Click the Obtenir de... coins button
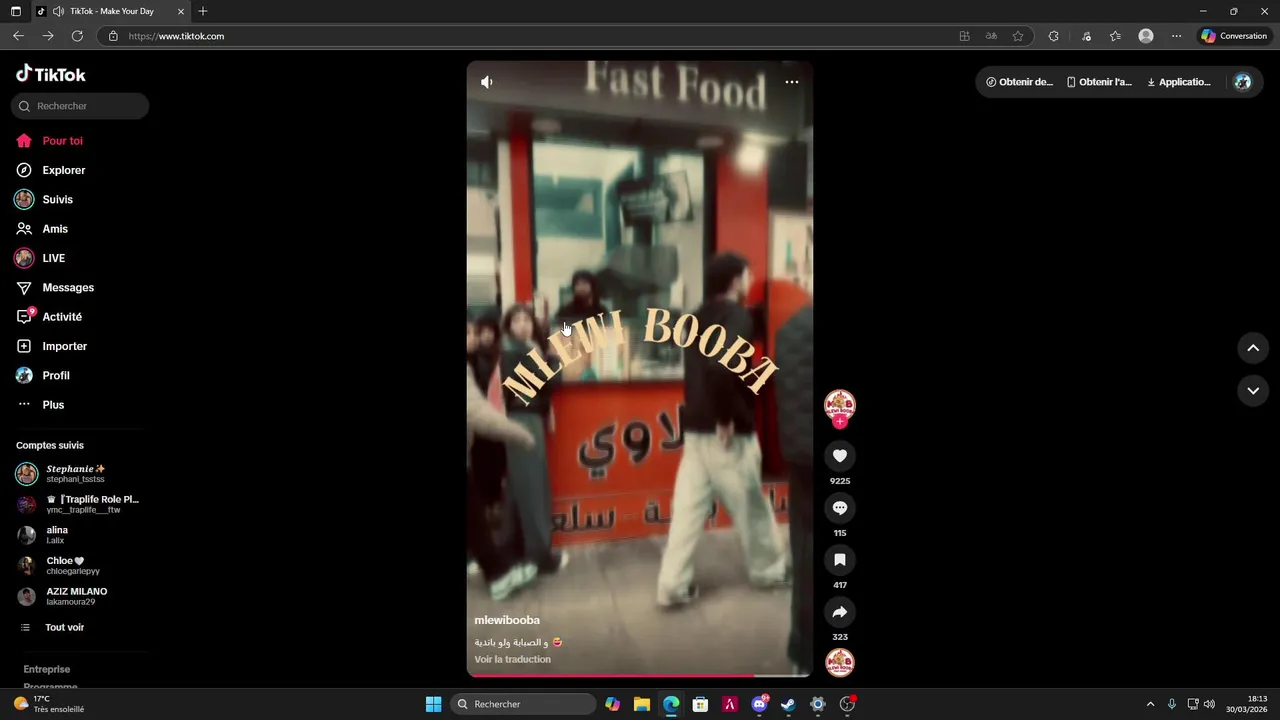The height and width of the screenshot is (720, 1280). (x=1019, y=82)
